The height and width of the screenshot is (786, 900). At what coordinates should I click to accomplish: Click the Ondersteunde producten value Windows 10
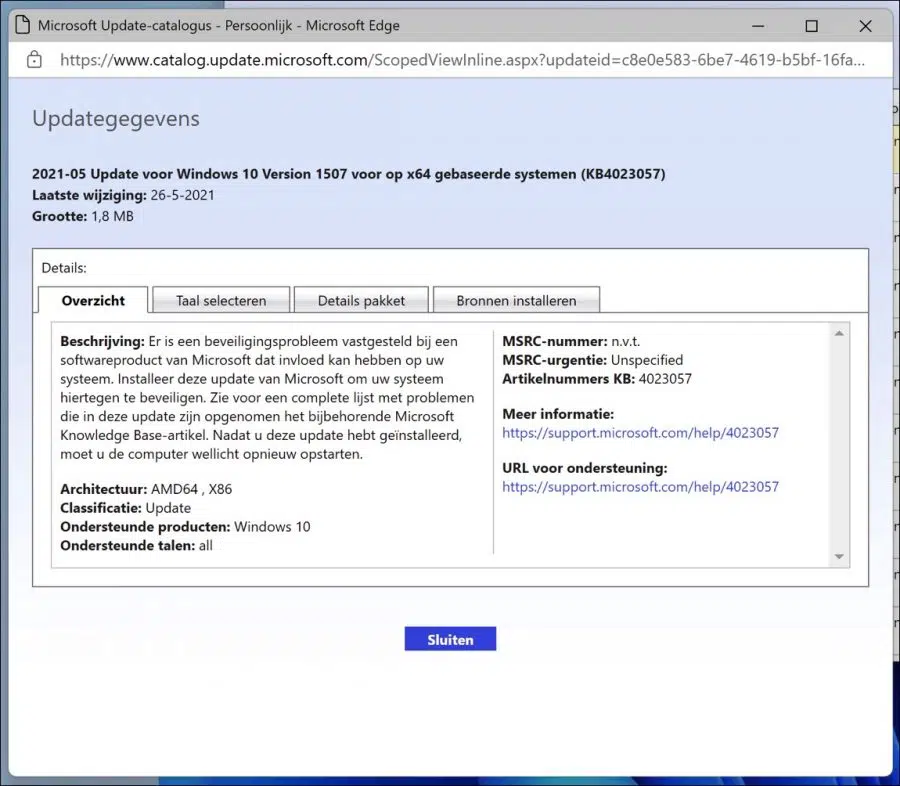coord(272,526)
